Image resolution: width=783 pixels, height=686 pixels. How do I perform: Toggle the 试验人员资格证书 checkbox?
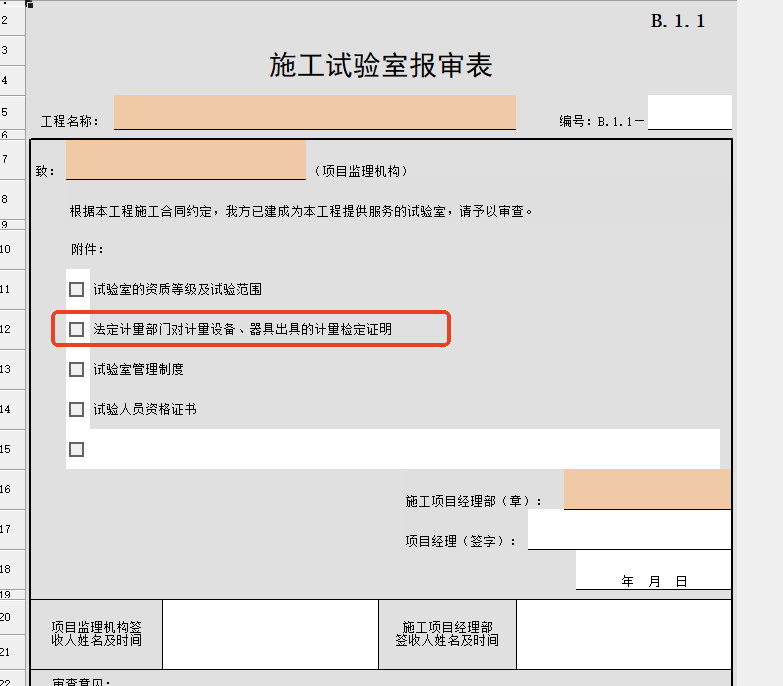77,409
